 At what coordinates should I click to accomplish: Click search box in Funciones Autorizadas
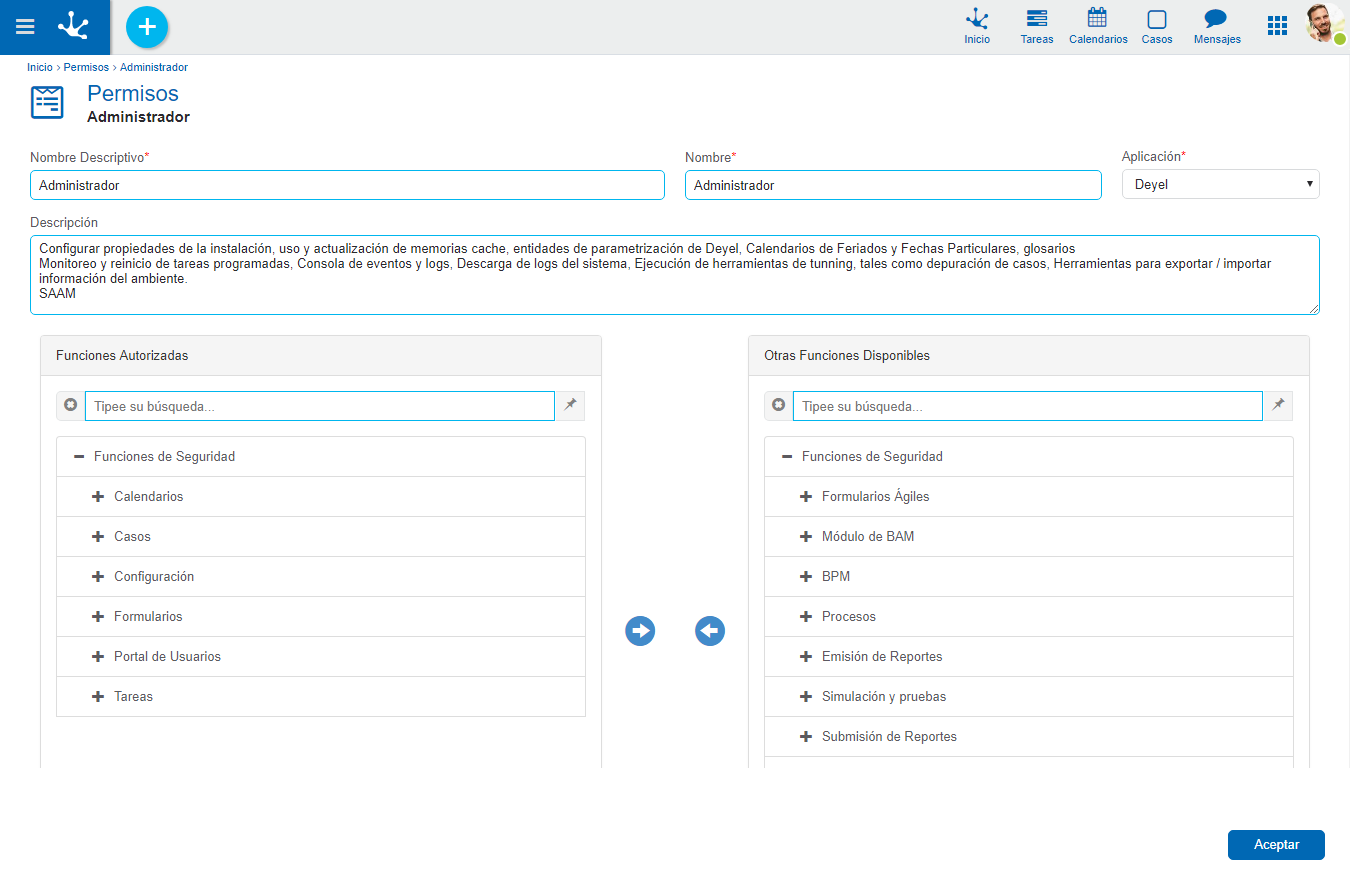320,406
